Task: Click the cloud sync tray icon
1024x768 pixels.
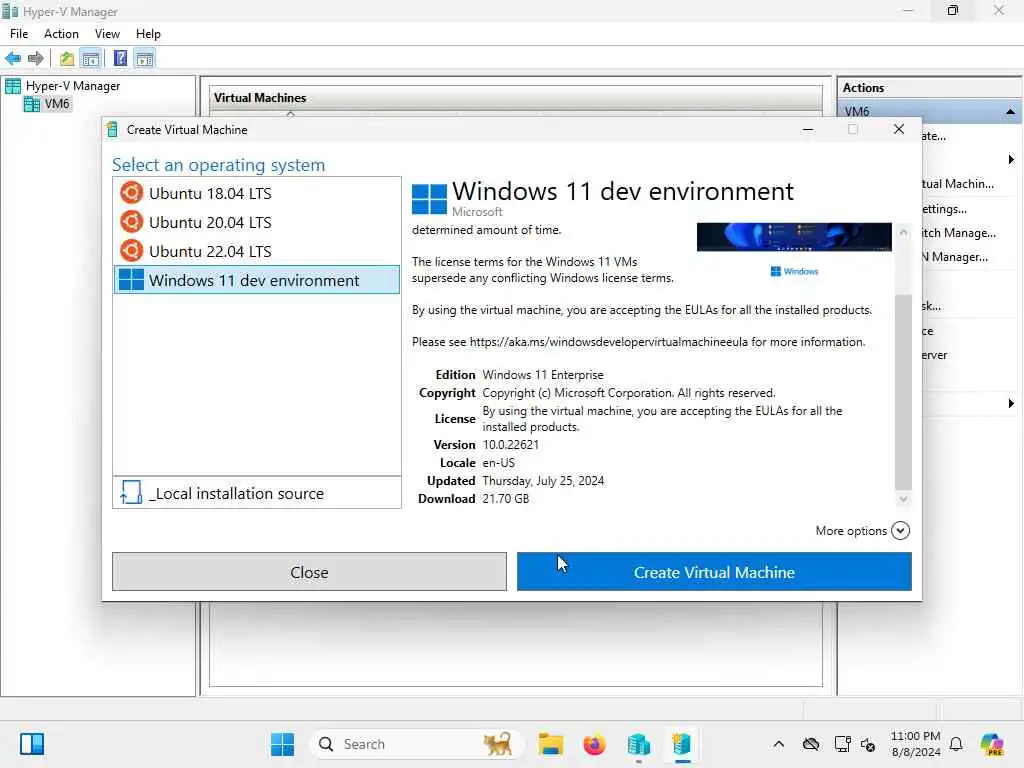Action: [x=810, y=744]
